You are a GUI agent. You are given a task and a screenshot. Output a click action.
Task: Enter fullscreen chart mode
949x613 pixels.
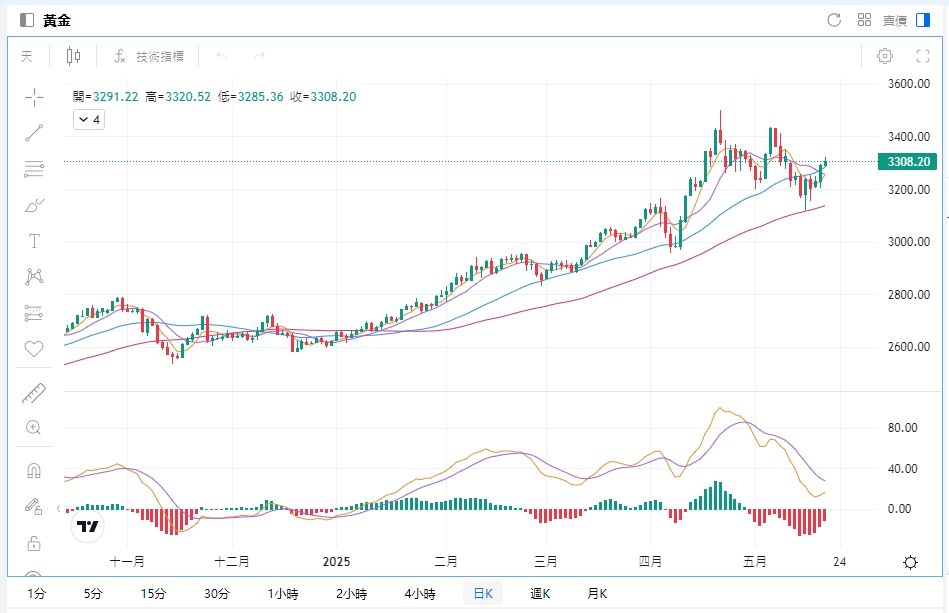(x=923, y=57)
